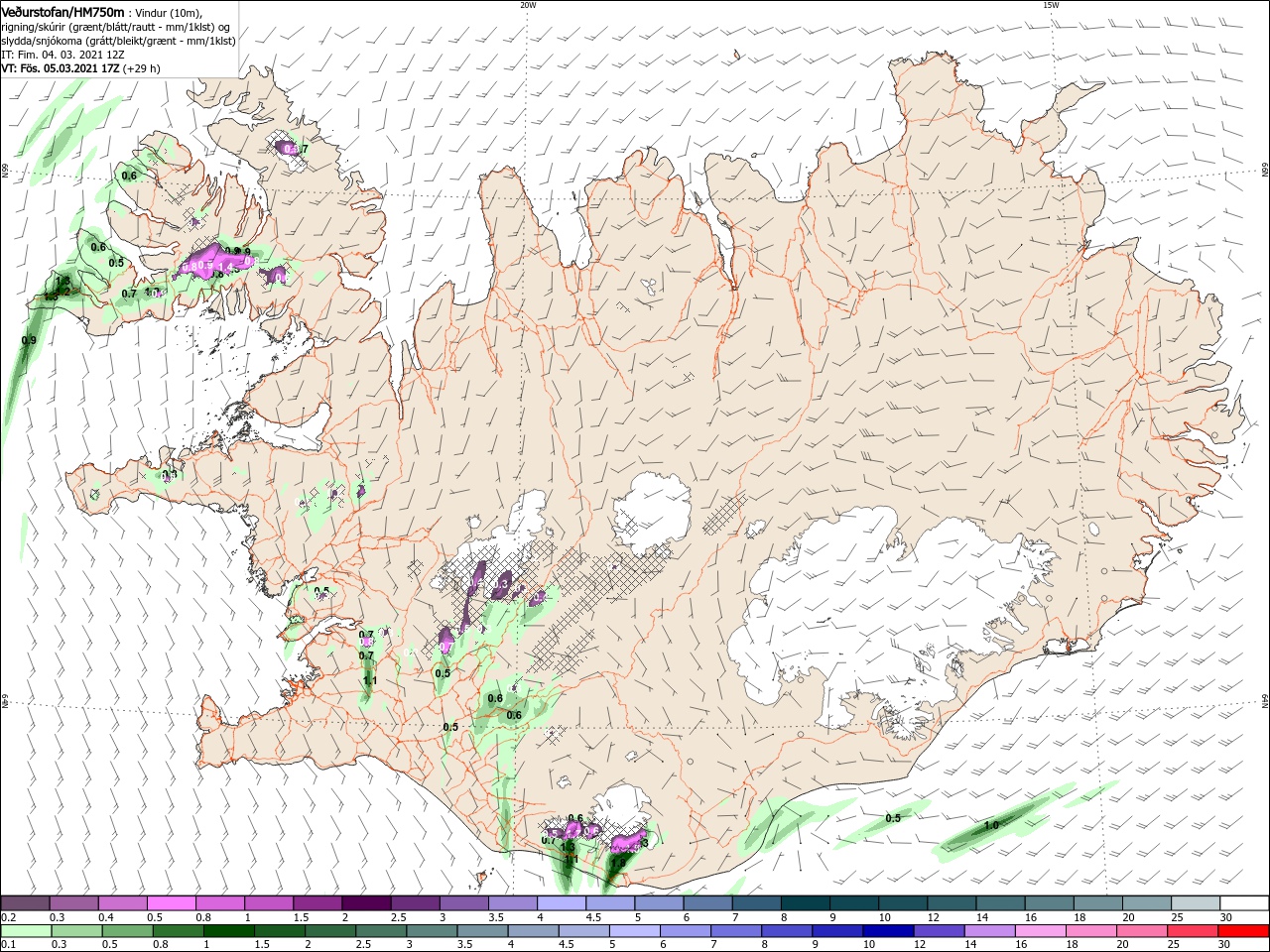
Task: Pick top-row legend swatch between 2.5 and 3
Action: click(x=415, y=903)
